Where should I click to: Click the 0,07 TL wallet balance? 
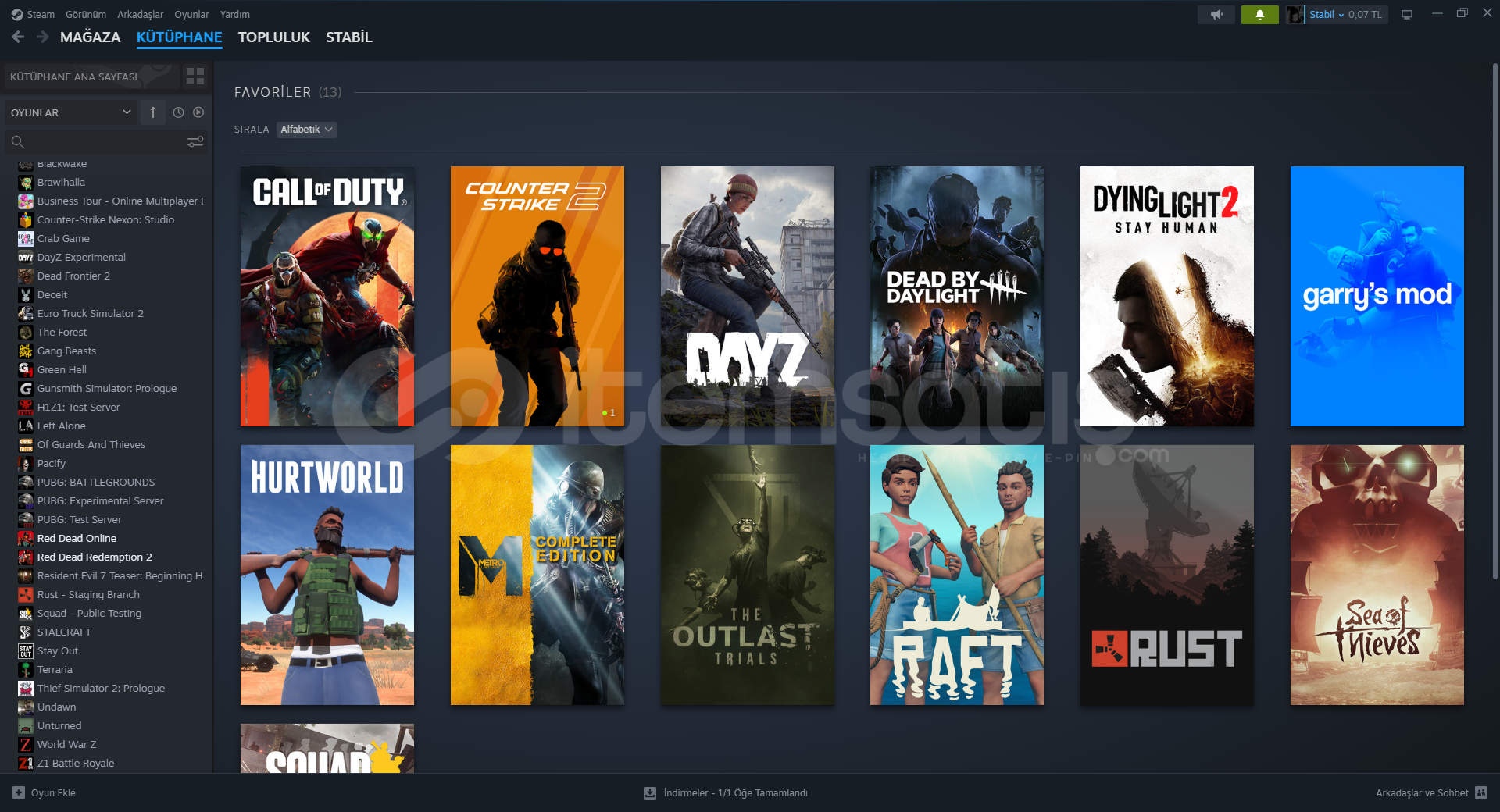pos(1365,14)
